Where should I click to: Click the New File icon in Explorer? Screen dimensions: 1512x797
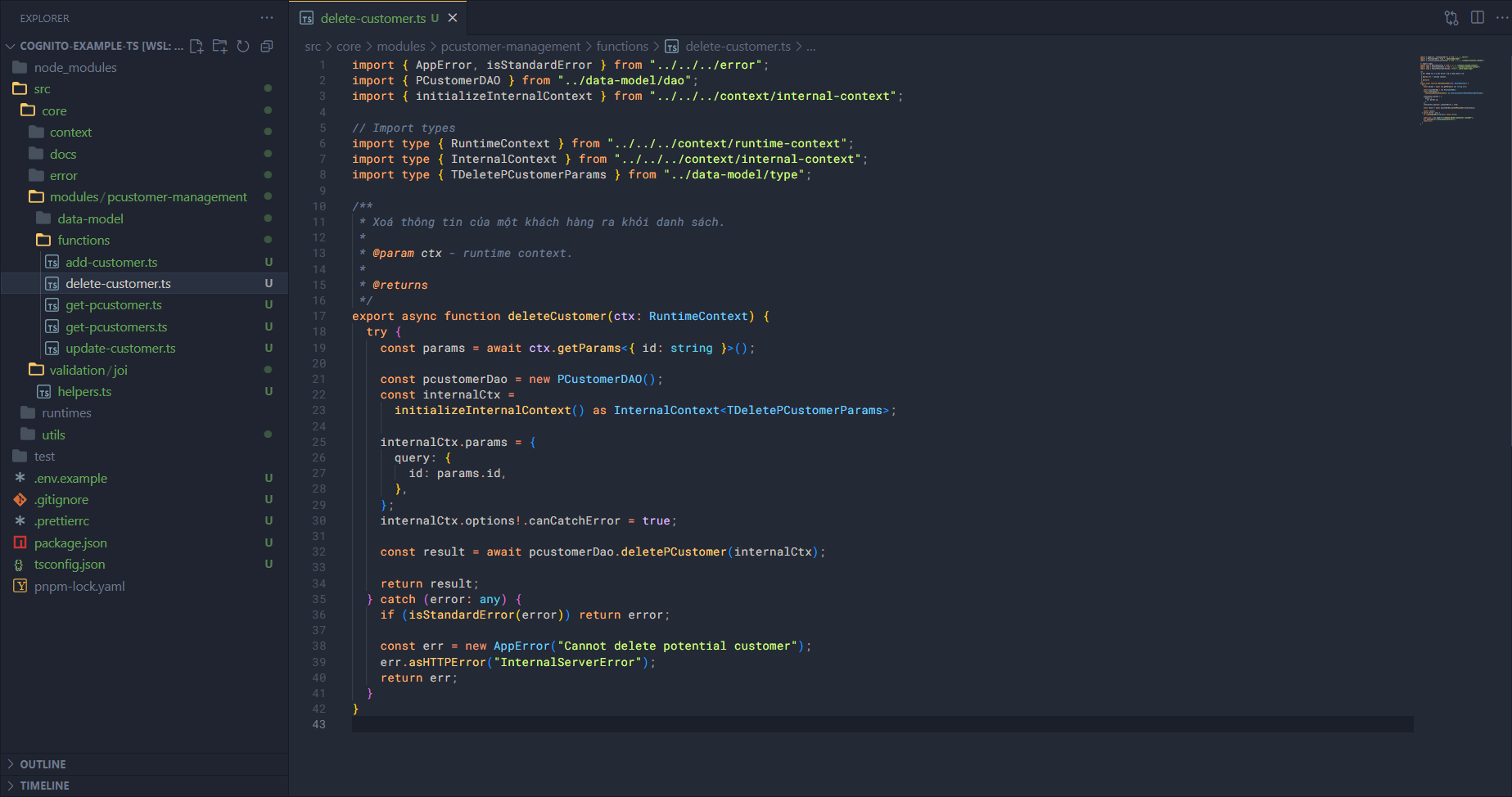(x=196, y=46)
